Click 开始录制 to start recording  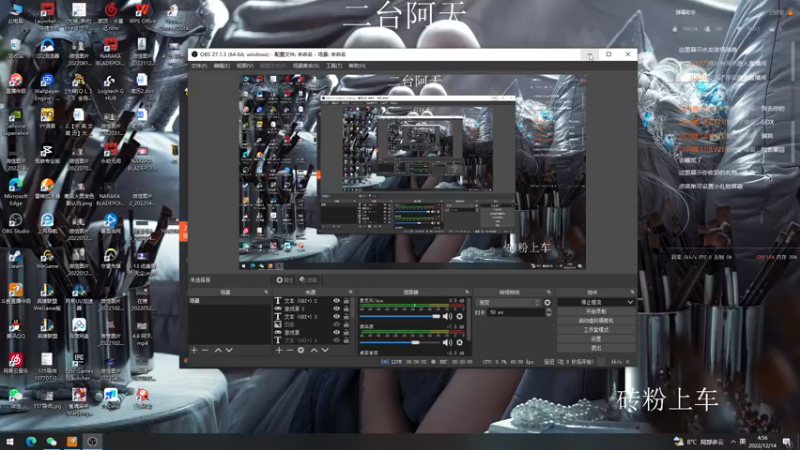(x=596, y=311)
